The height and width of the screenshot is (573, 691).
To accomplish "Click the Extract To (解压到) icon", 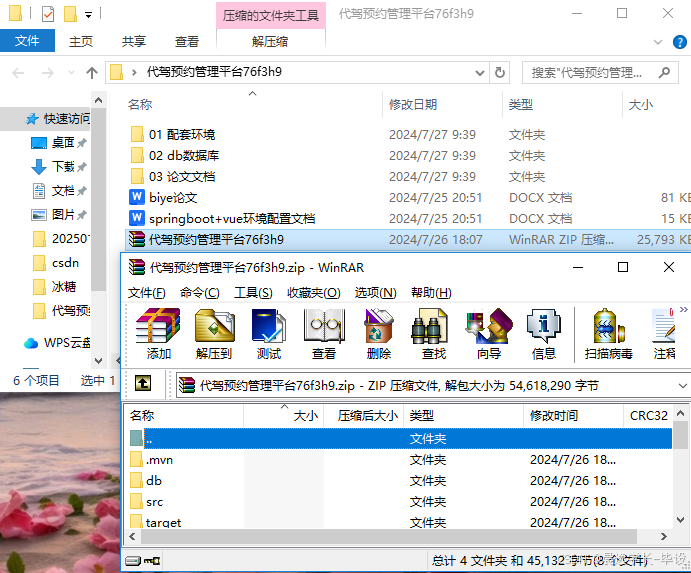I will (x=214, y=334).
